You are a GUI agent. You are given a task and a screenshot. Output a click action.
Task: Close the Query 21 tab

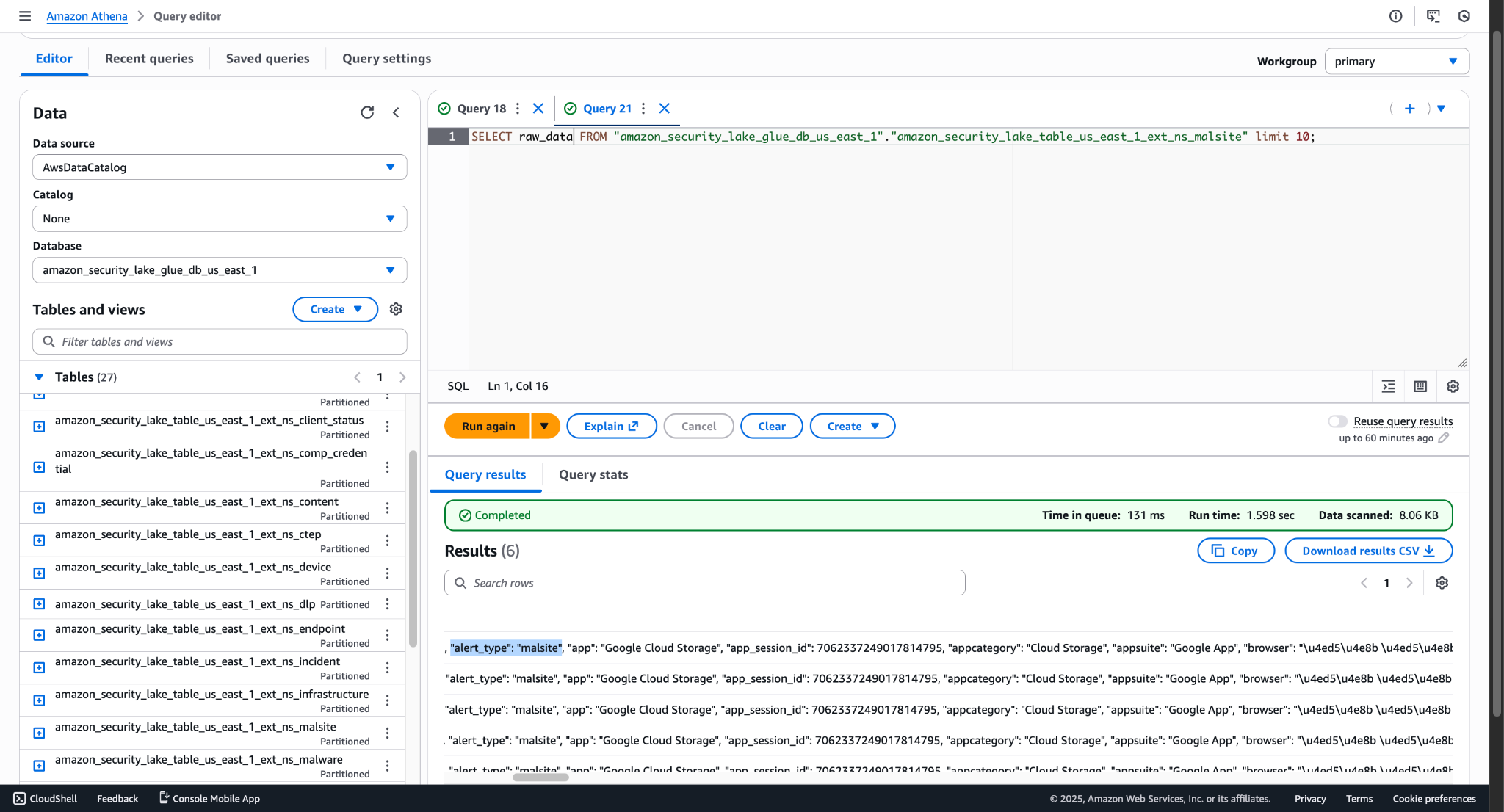665,109
